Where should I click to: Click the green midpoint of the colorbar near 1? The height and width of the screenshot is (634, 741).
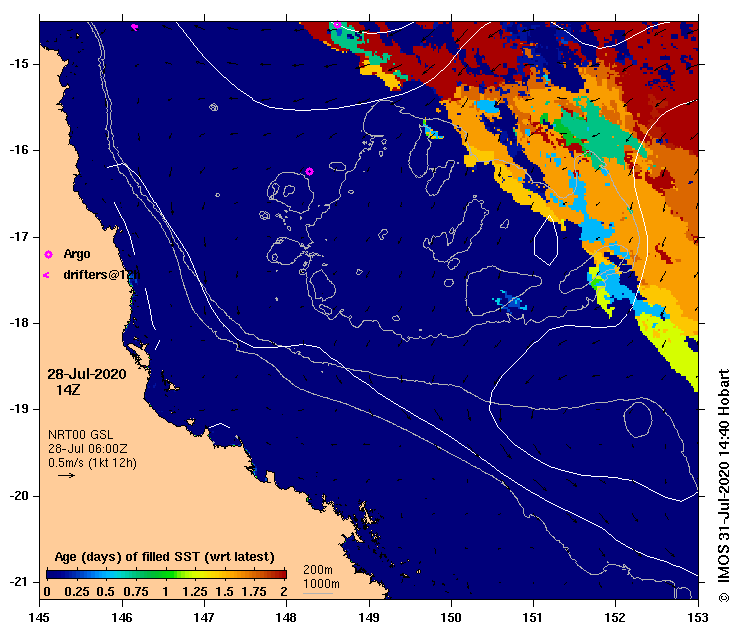166,574
